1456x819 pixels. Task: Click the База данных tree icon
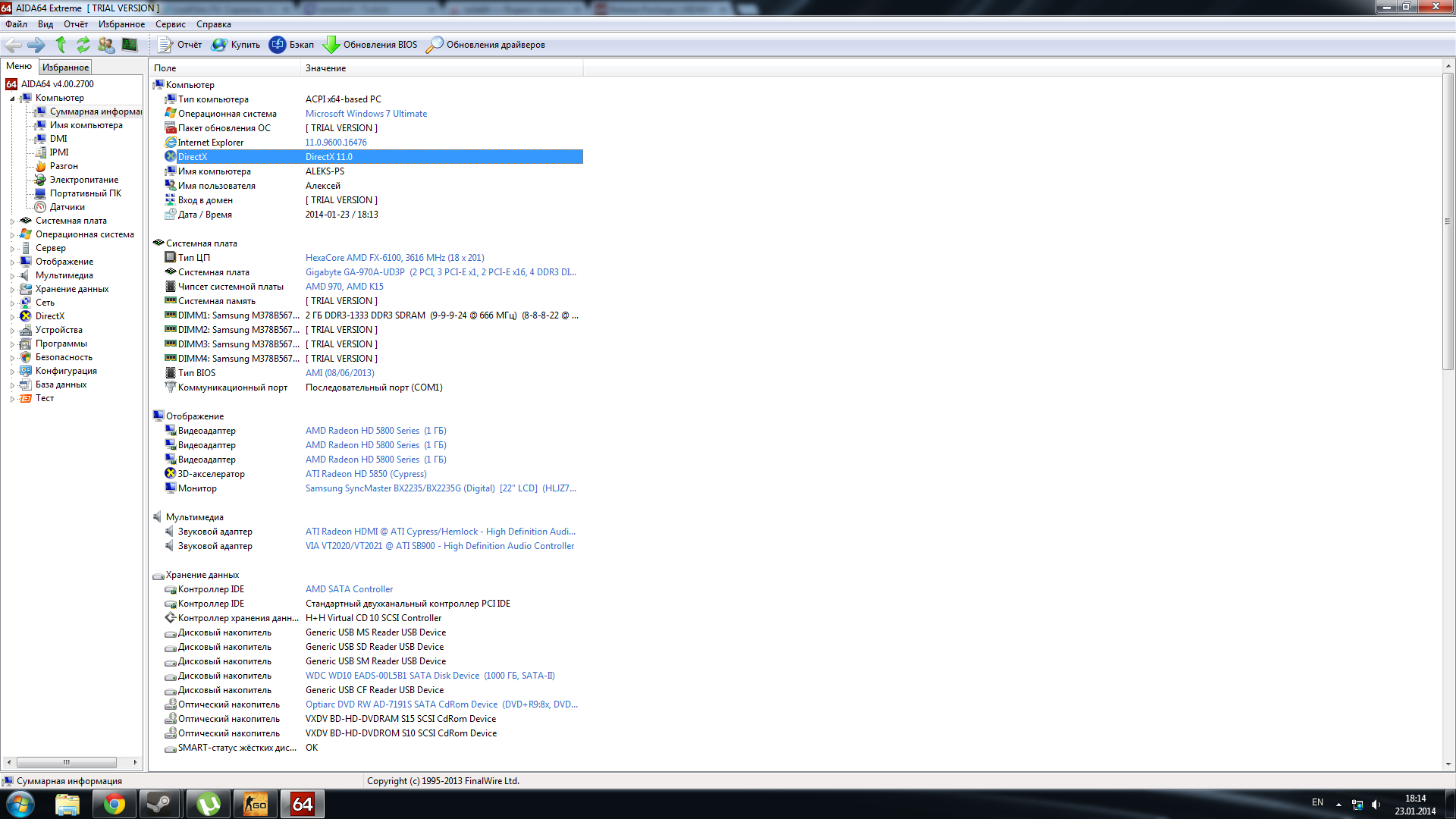(x=26, y=384)
